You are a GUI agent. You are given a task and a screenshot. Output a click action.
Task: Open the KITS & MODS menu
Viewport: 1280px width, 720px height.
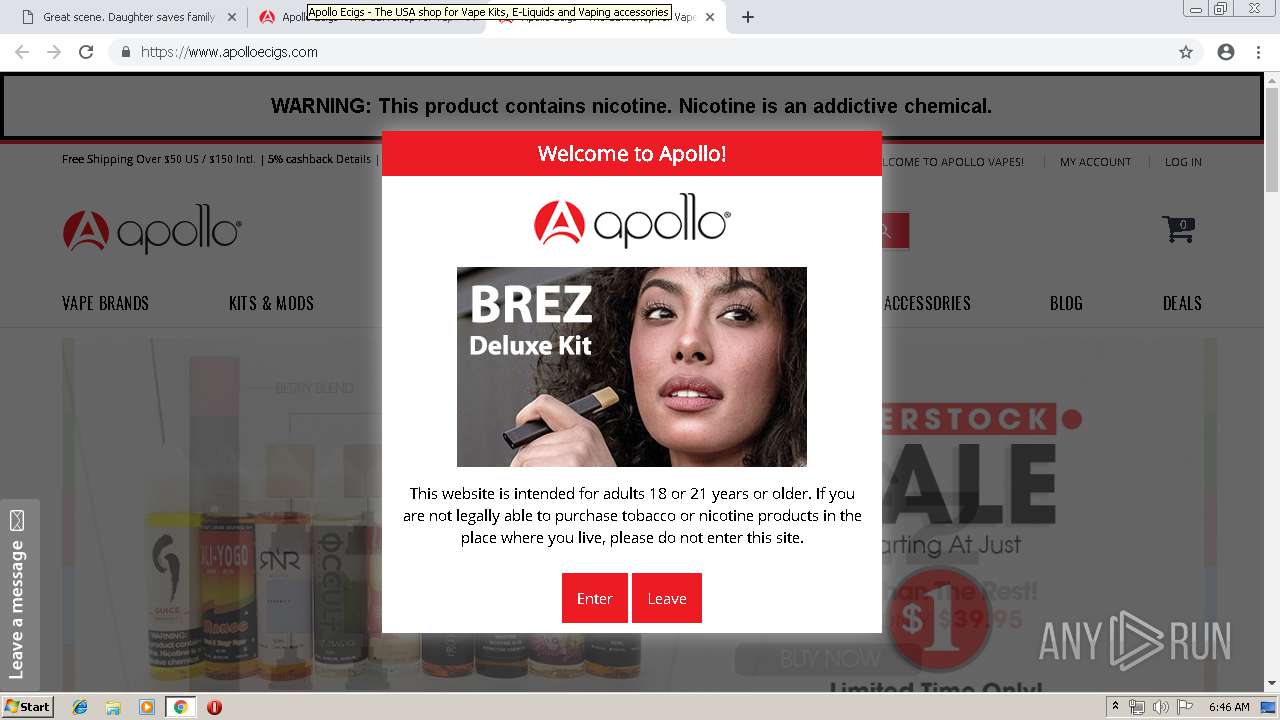271,303
